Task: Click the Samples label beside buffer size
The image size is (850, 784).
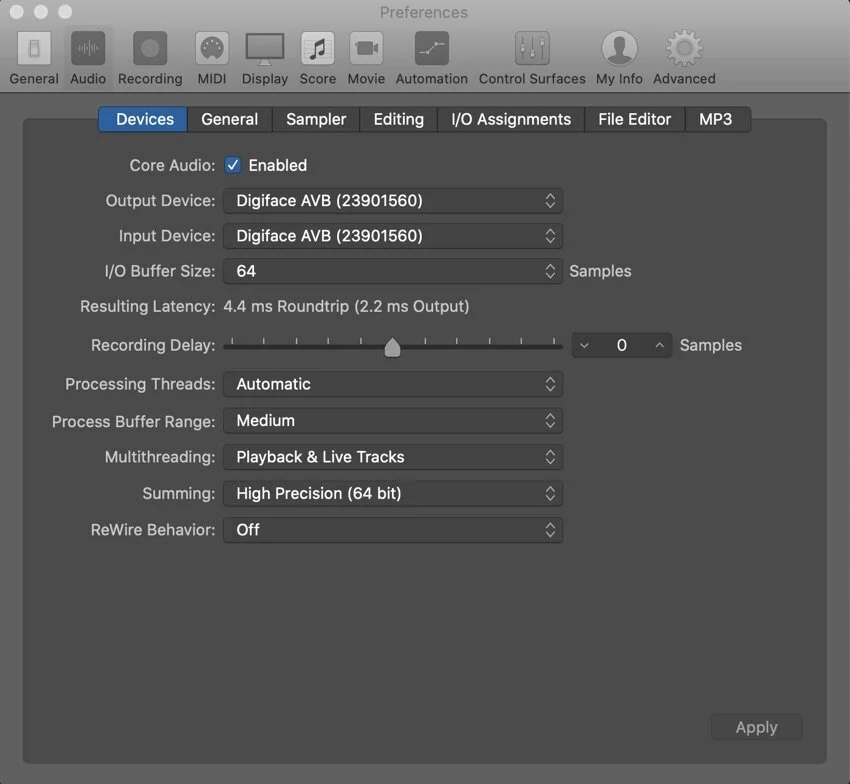Action: (x=600, y=271)
